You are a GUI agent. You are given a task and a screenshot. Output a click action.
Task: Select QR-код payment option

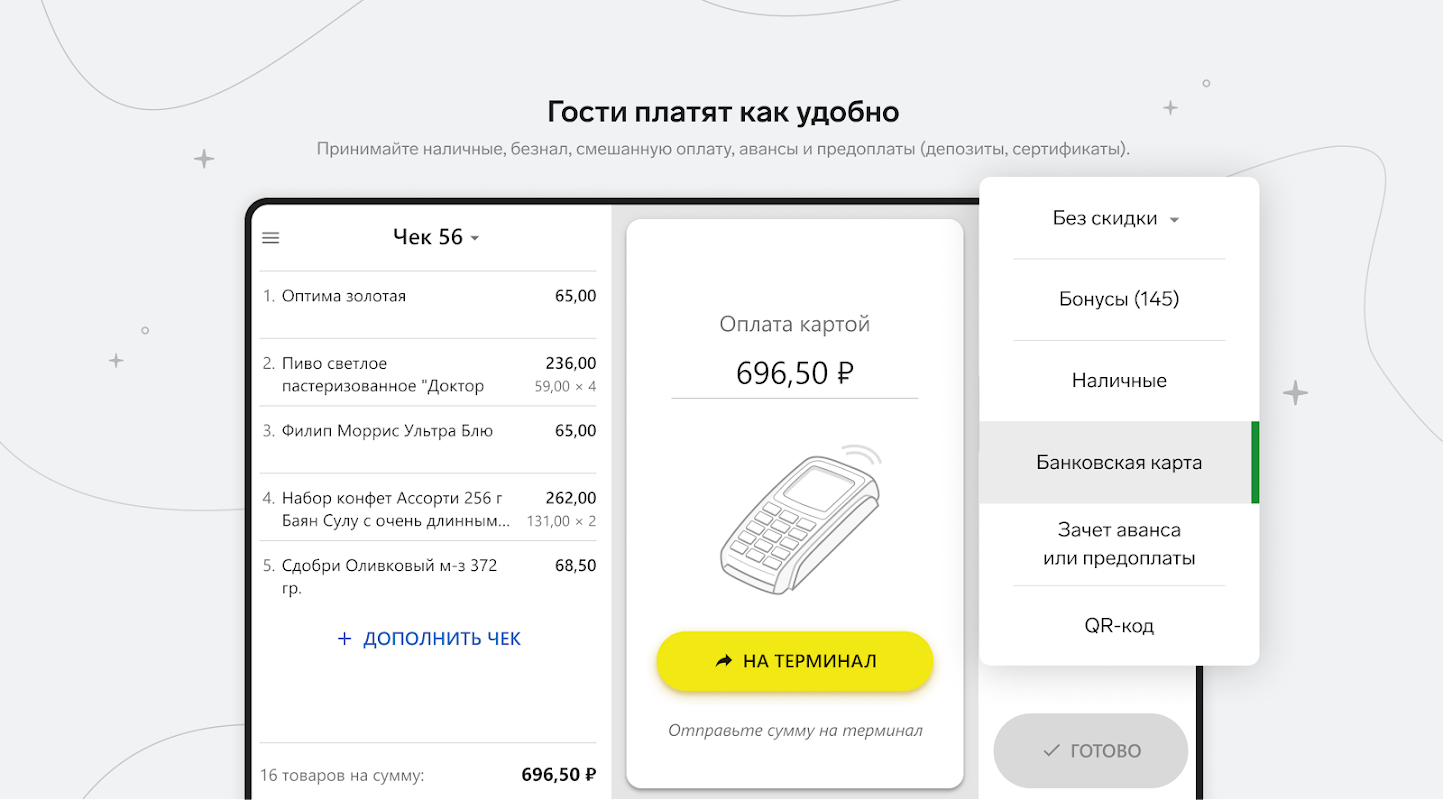[1119, 626]
